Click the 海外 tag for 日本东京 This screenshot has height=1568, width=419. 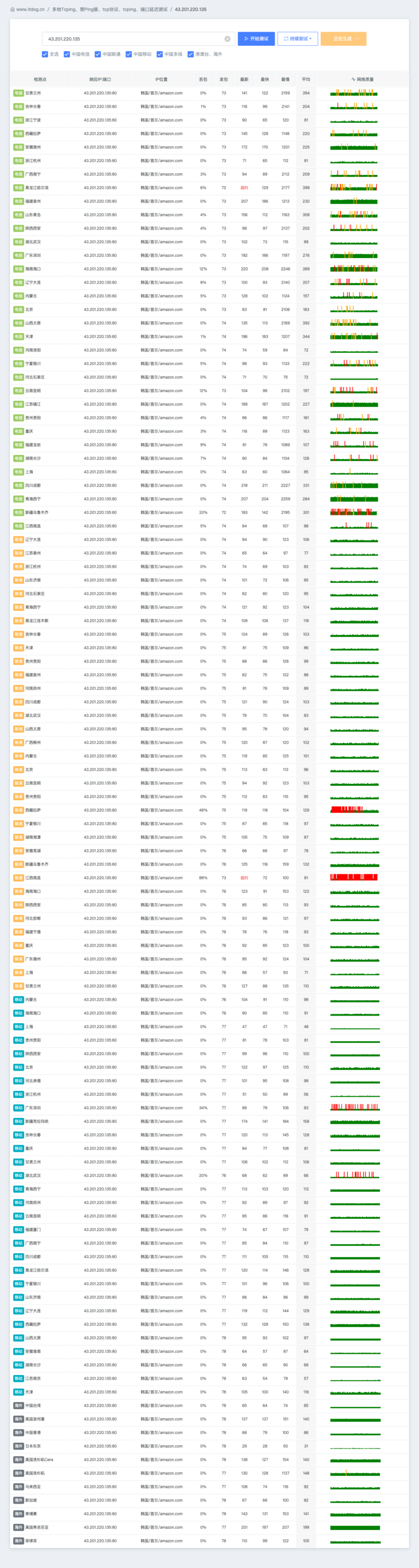click(x=18, y=1446)
